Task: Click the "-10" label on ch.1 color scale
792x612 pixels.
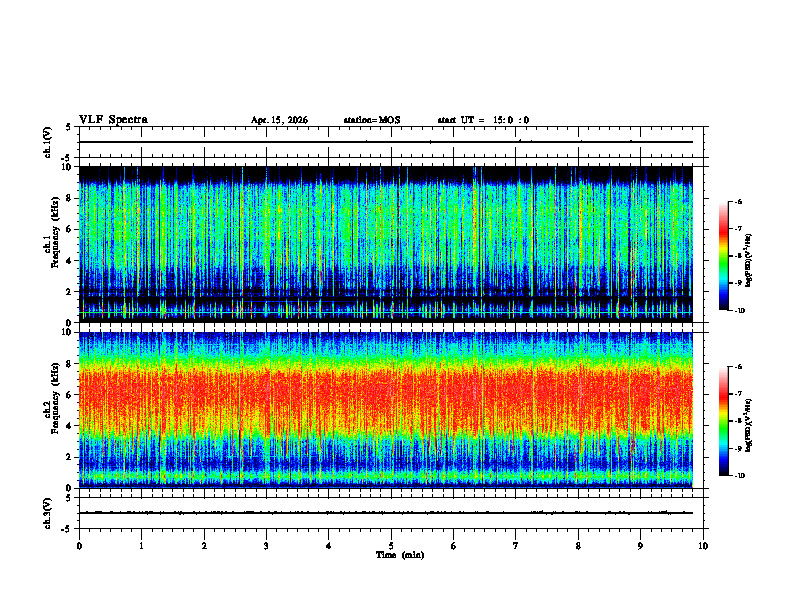Action: pos(739,311)
